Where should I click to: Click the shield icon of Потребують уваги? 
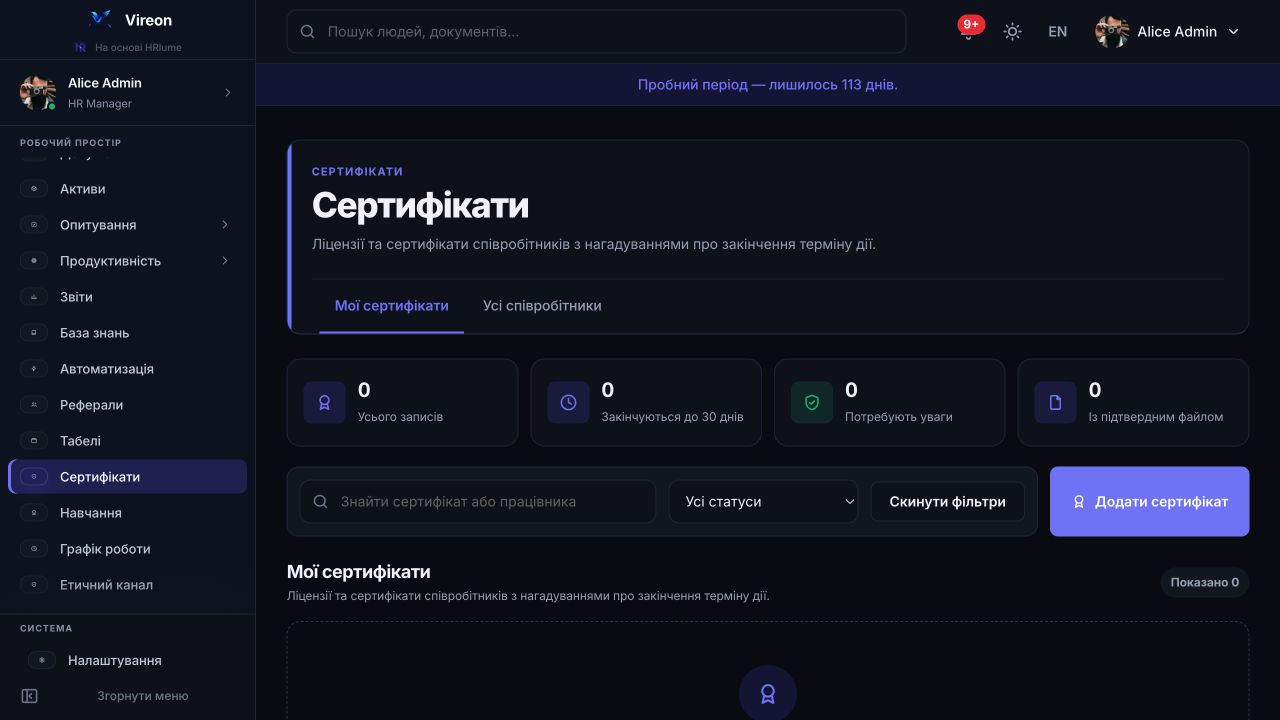pyautogui.click(x=812, y=402)
